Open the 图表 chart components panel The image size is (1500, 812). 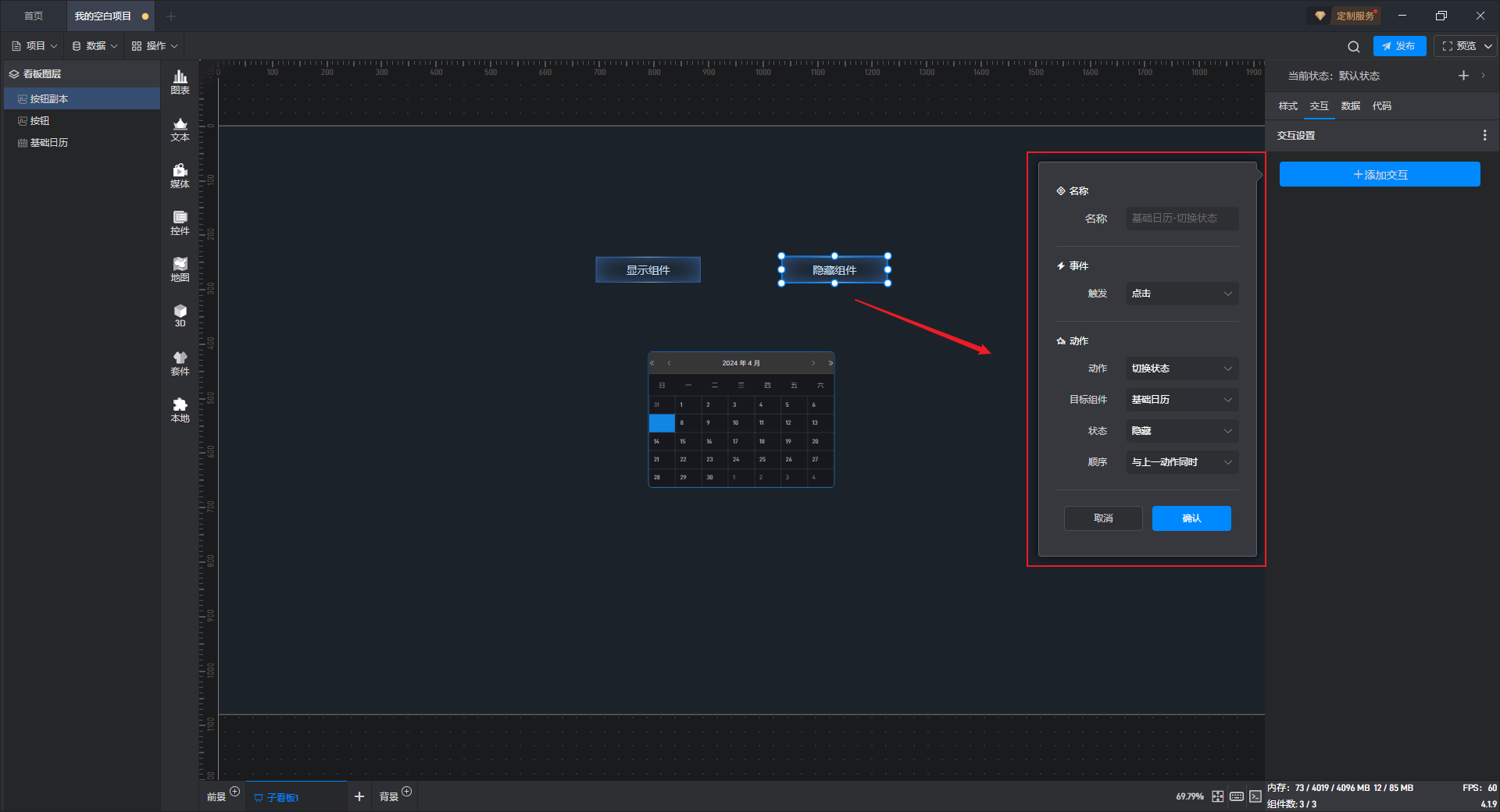[x=180, y=82]
